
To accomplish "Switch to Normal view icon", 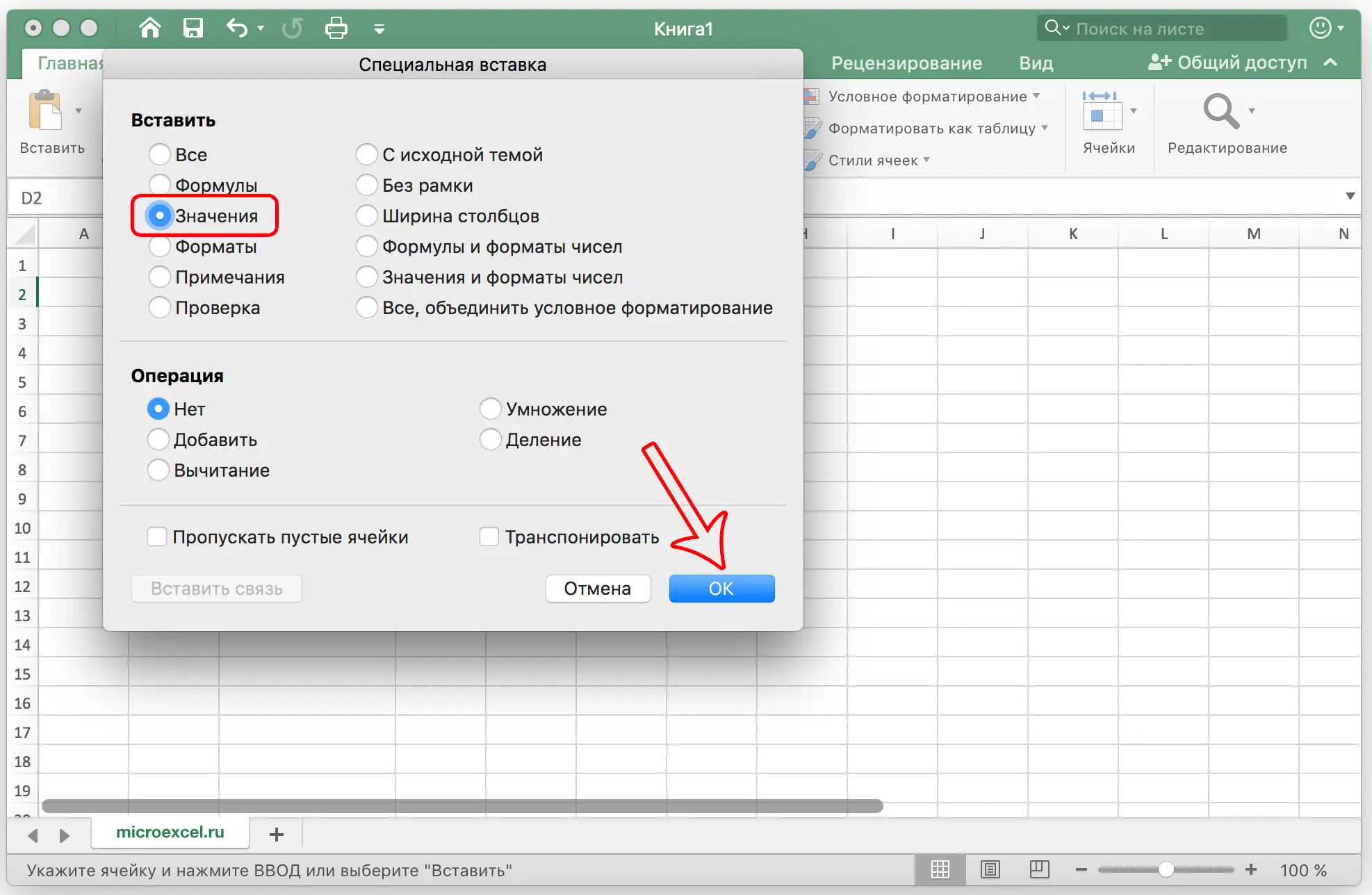I will coord(940,869).
